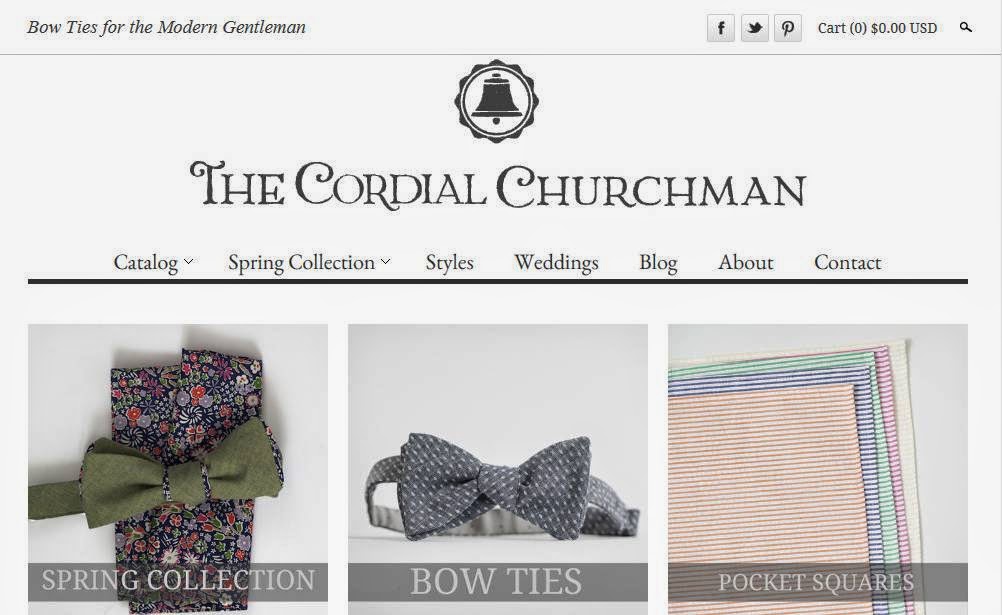1002x615 pixels.
Task: Open the Facebook page icon
Action: coord(721,28)
